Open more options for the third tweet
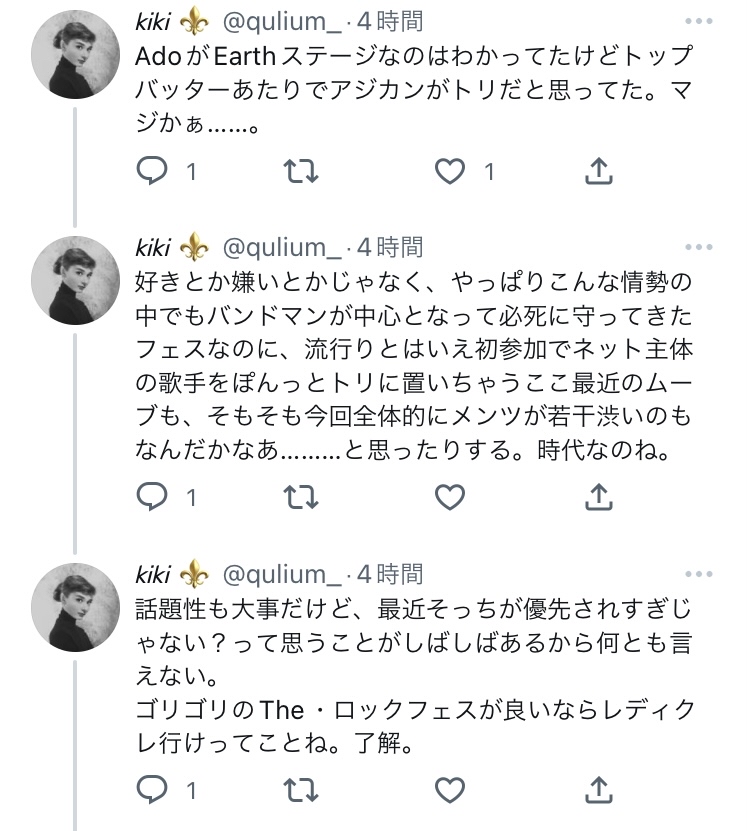Screen dimensions: 749x831 pyautogui.click(x=698, y=573)
